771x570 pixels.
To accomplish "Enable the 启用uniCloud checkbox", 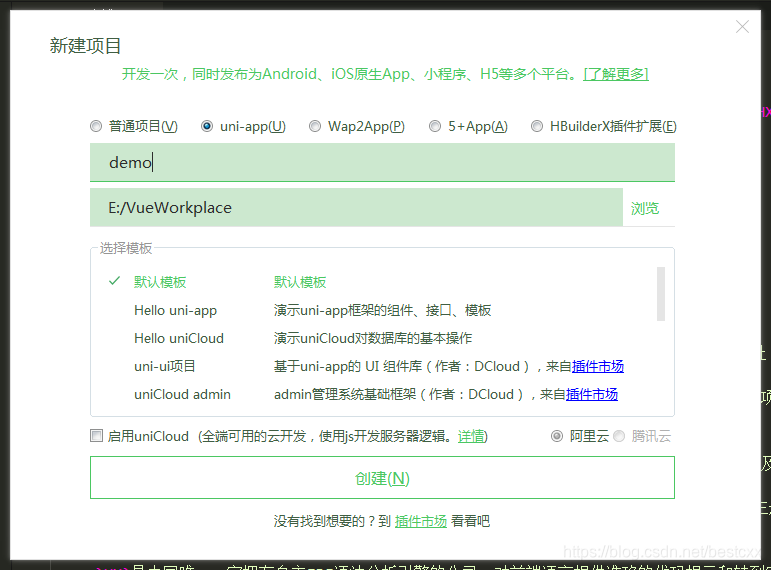I will pyautogui.click(x=96, y=436).
